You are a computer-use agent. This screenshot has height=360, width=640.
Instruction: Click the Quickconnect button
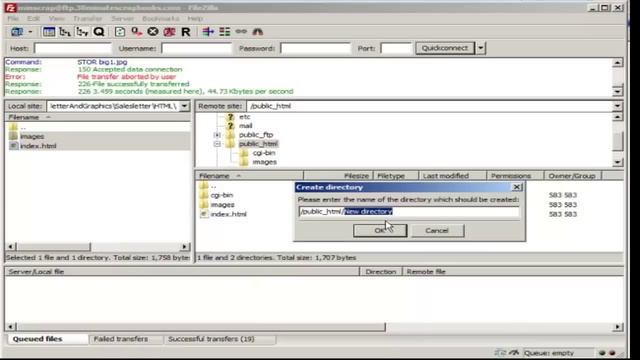click(x=445, y=48)
